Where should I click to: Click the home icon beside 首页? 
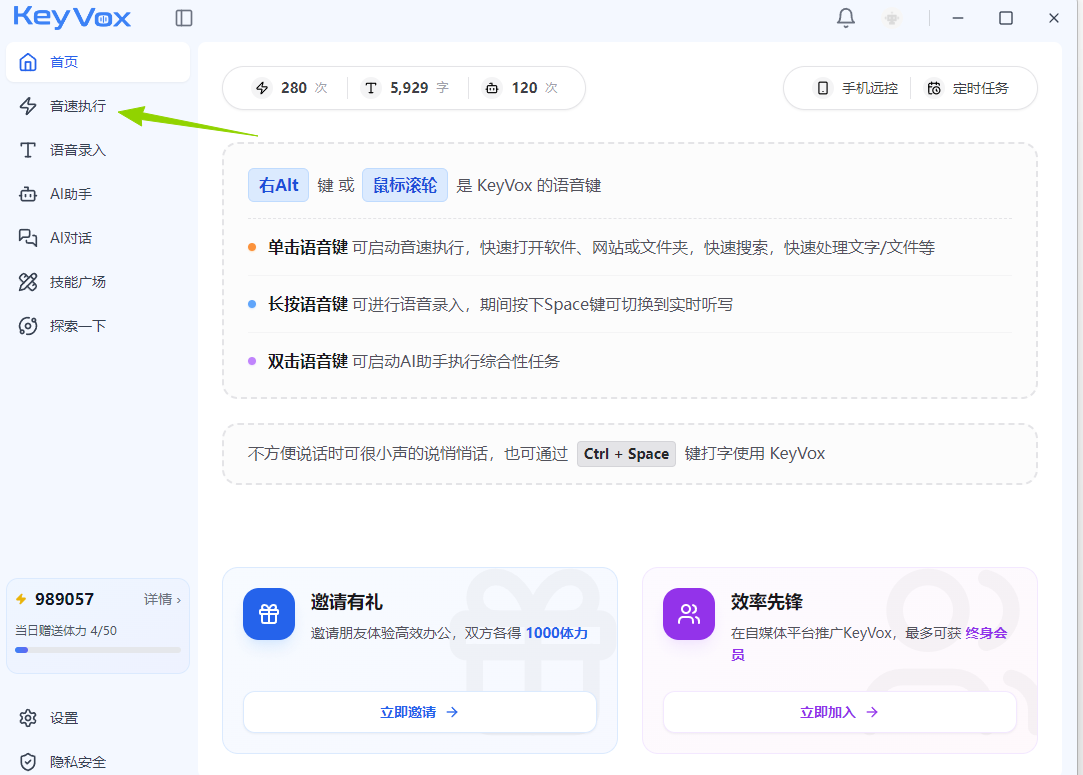[x=28, y=62]
